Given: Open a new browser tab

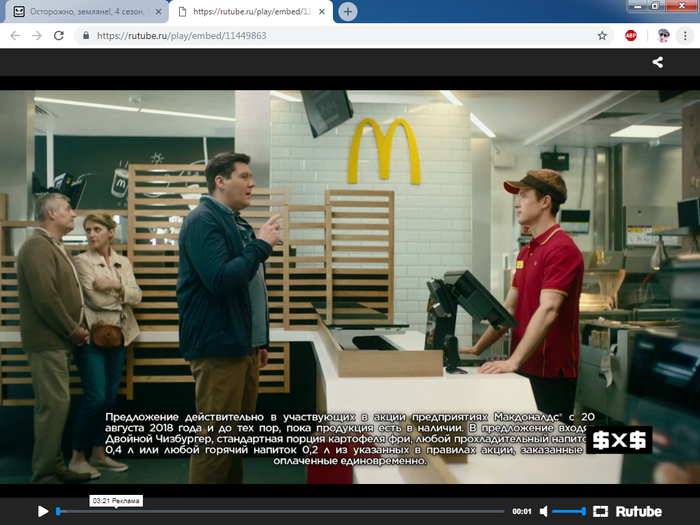Looking at the screenshot, I should click(x=348, y=11).
